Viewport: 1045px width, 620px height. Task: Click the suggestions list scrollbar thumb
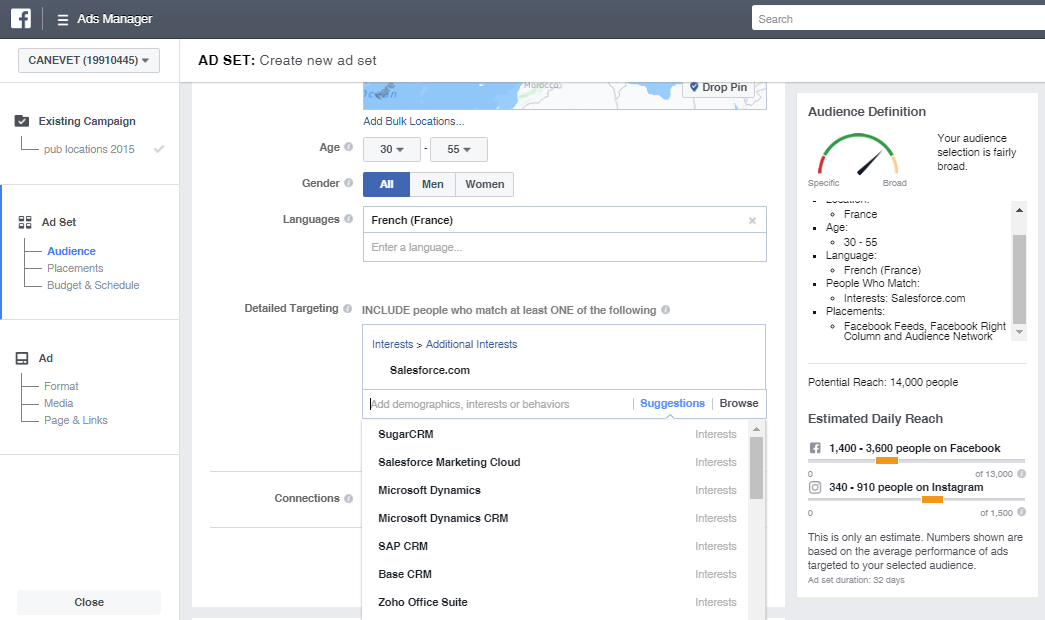tap(756, 468)
